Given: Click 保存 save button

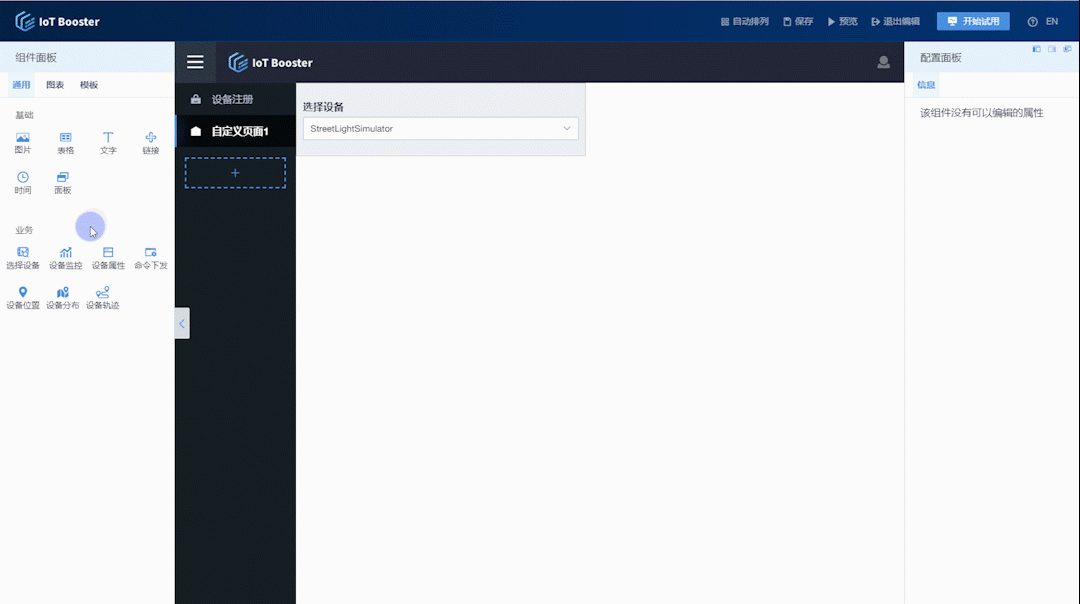Looking at the screenshot, I should (x=798, y=21).
